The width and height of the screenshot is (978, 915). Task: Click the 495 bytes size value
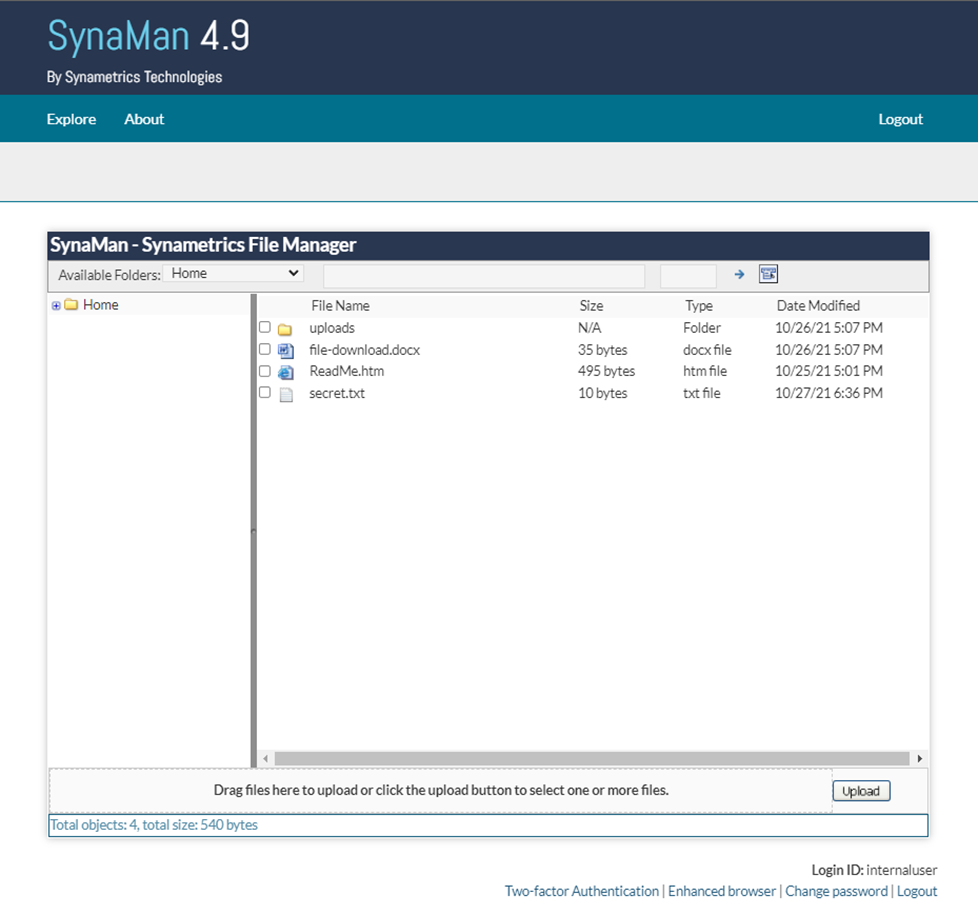coord(606,371)
